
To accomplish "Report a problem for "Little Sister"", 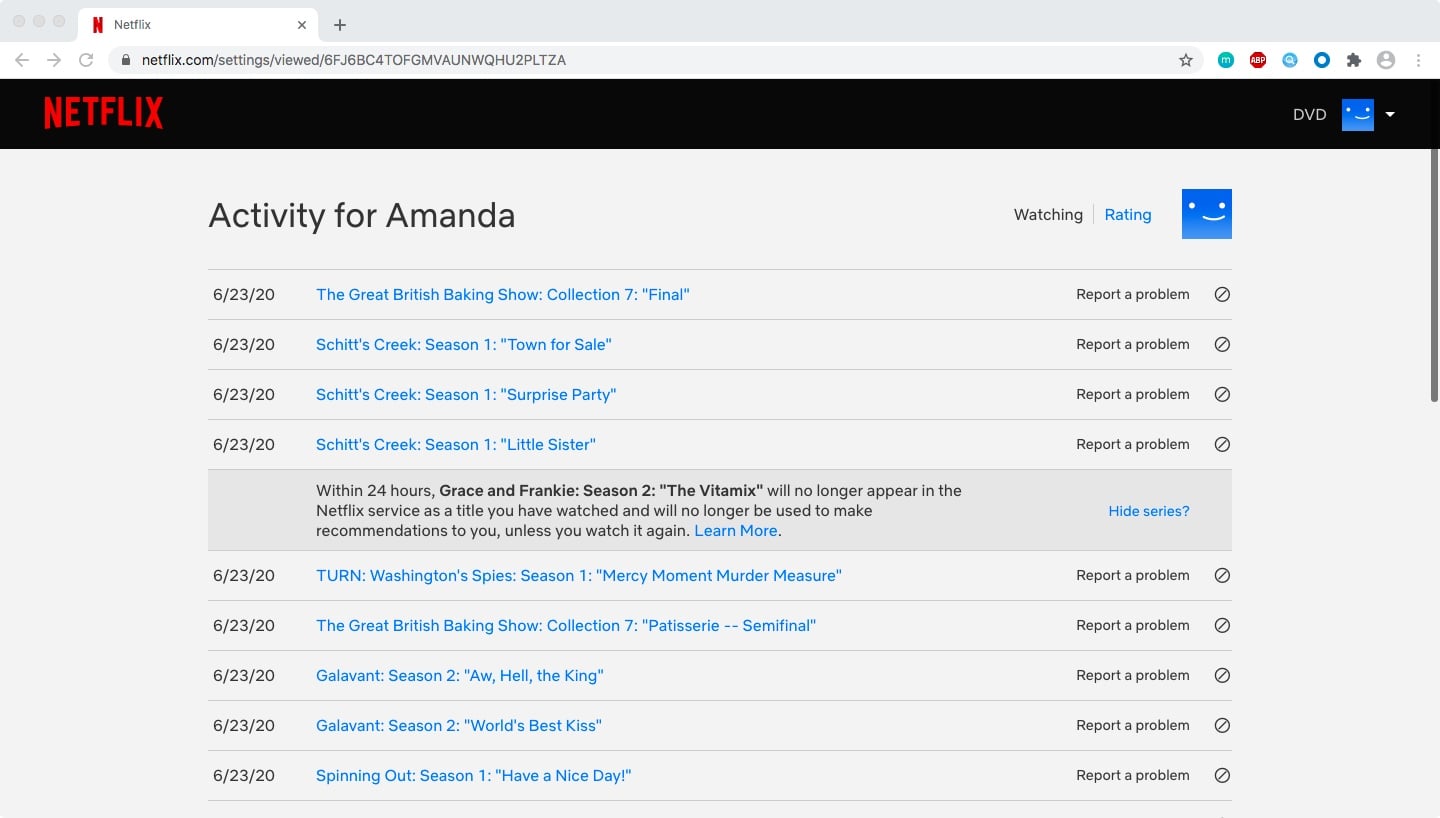I will point(1133,445).
